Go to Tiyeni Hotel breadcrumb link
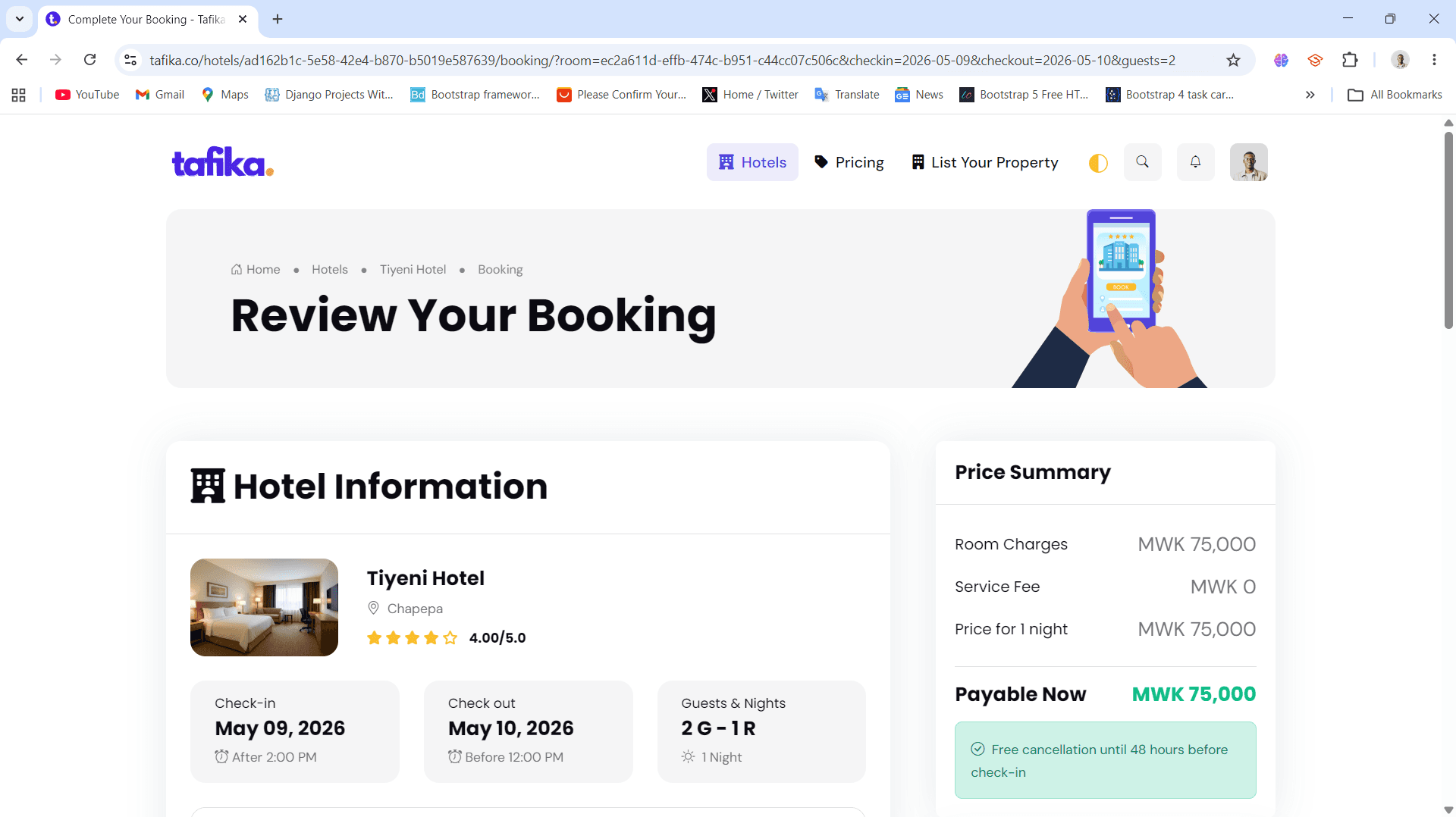1456x817 pixels. (413, 270)
